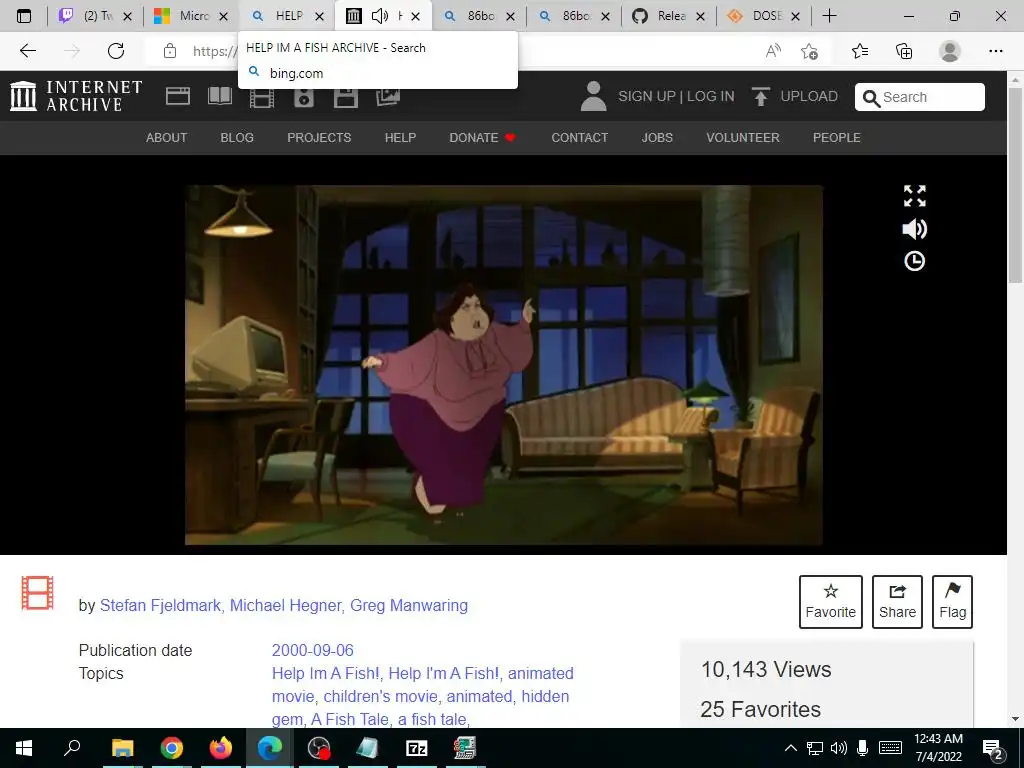Open the Internet Archive home logo

coord(76,96)
